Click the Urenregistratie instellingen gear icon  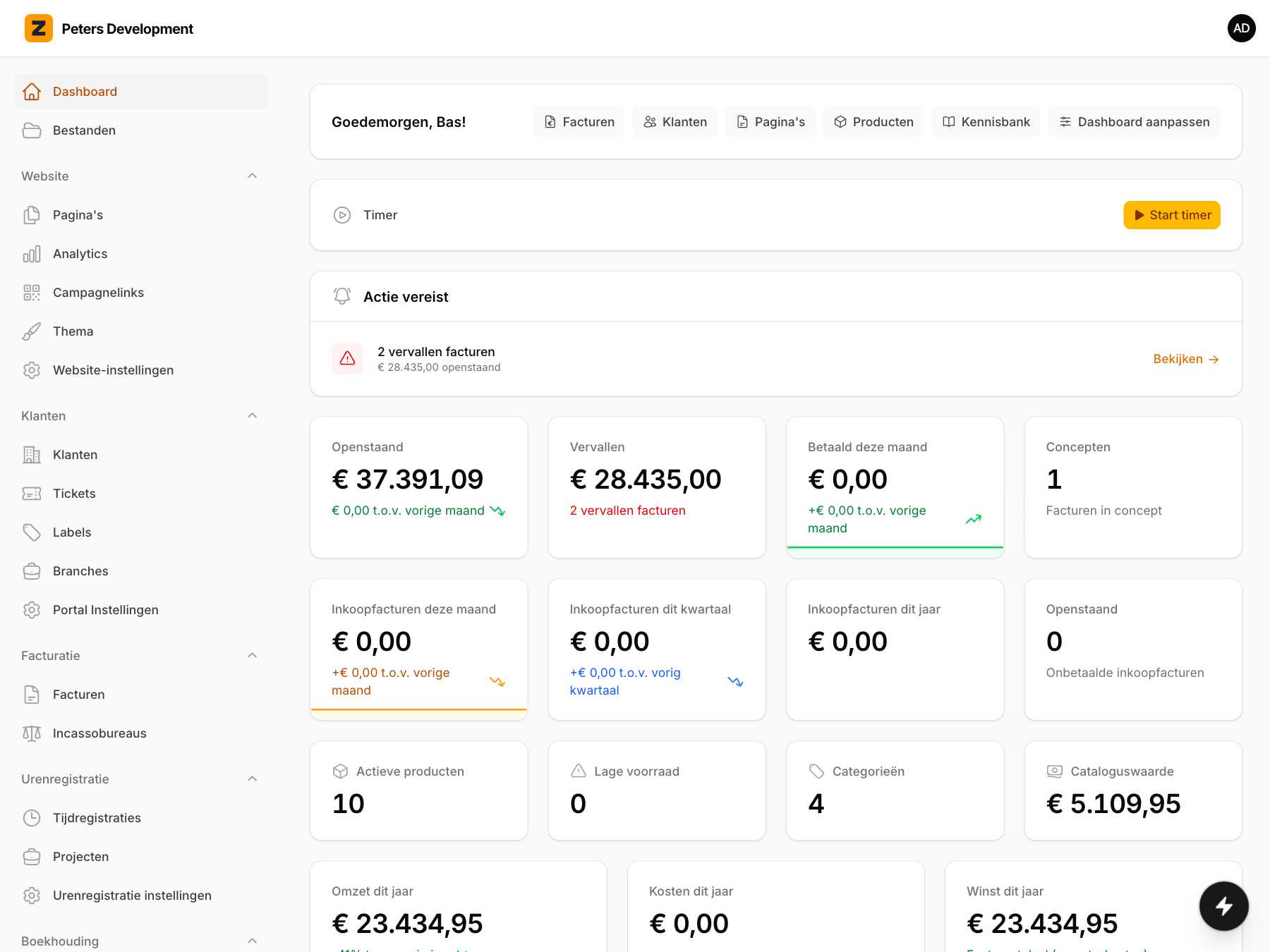32,896
